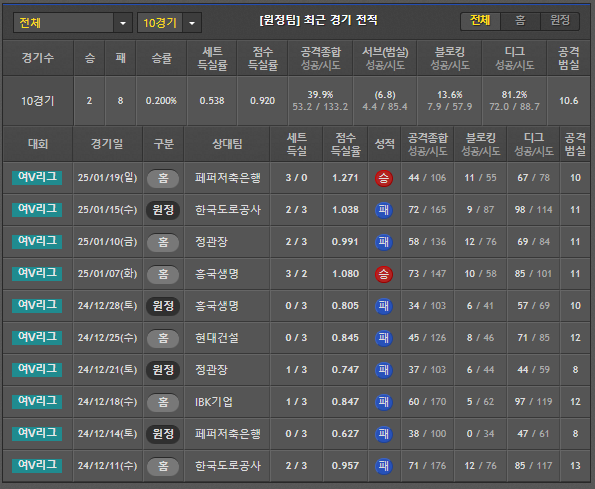The image size is (595, 489).
Task: Click opponent IBK기업 in 24/12/18 row
Action: tap(214, 402)
